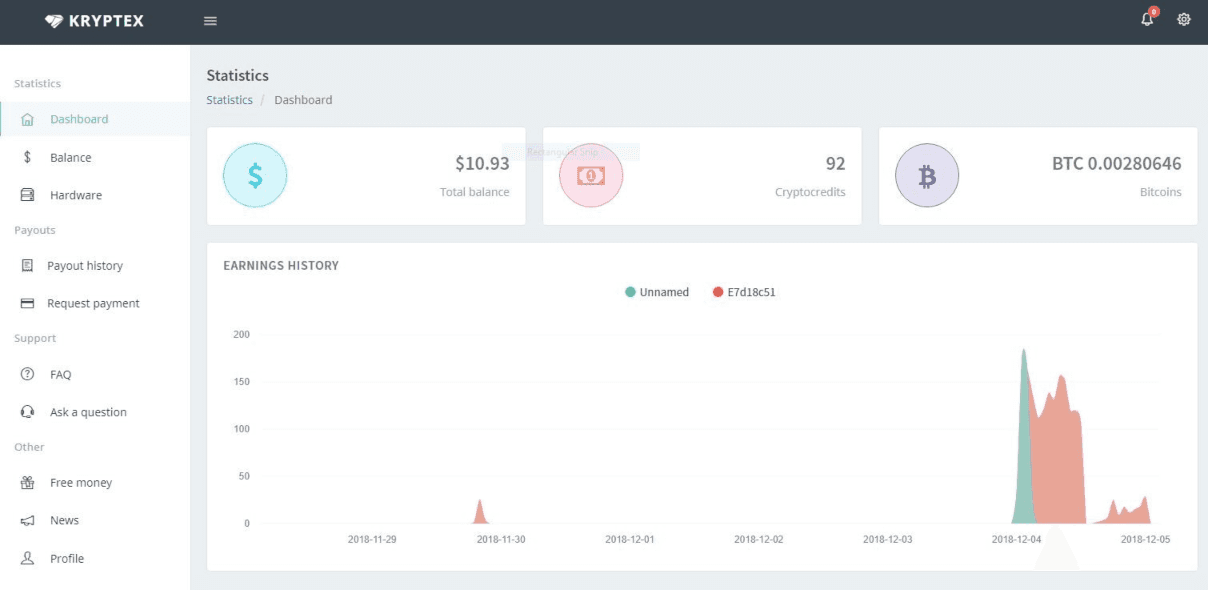Screen dimensions: 1208x590
Task: Open the notifications bell
Action: pos(1146,20)
